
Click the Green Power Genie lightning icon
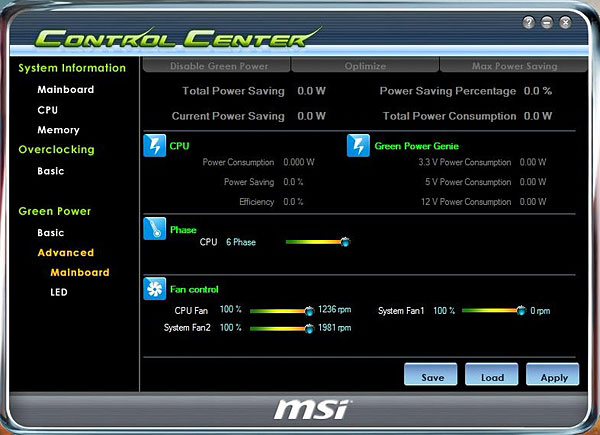(358, 145)
